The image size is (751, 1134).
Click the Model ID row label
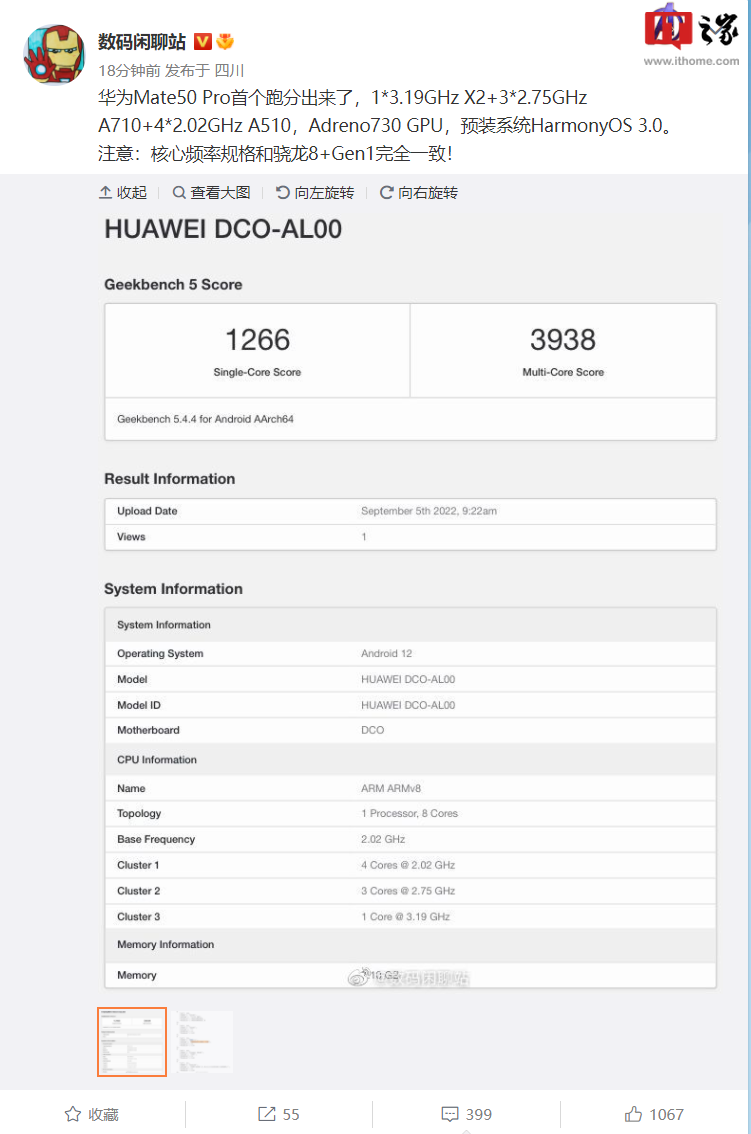point(139,705)
